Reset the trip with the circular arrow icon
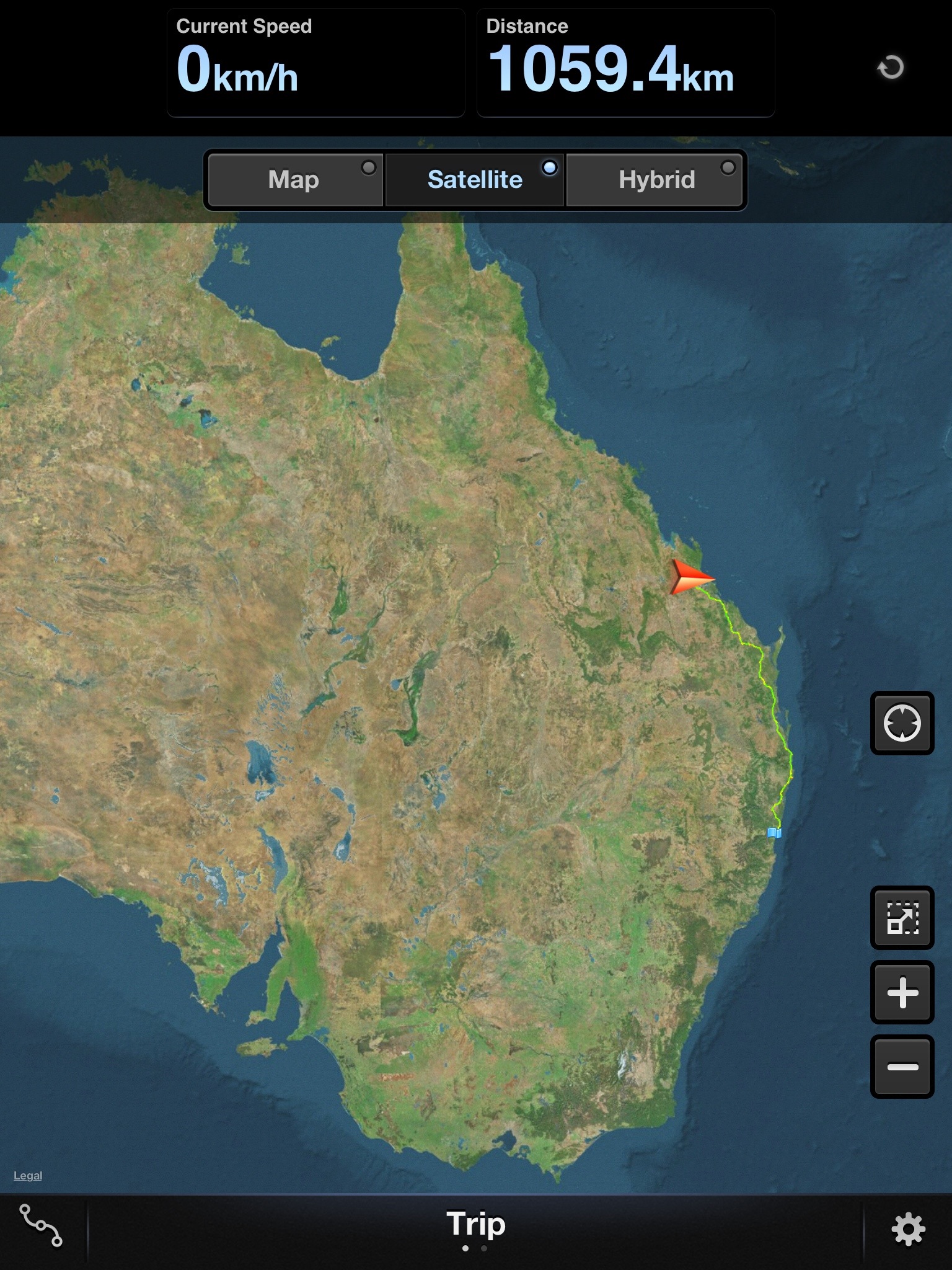This screenshot has width=952, height=1270. coord(891,67)
